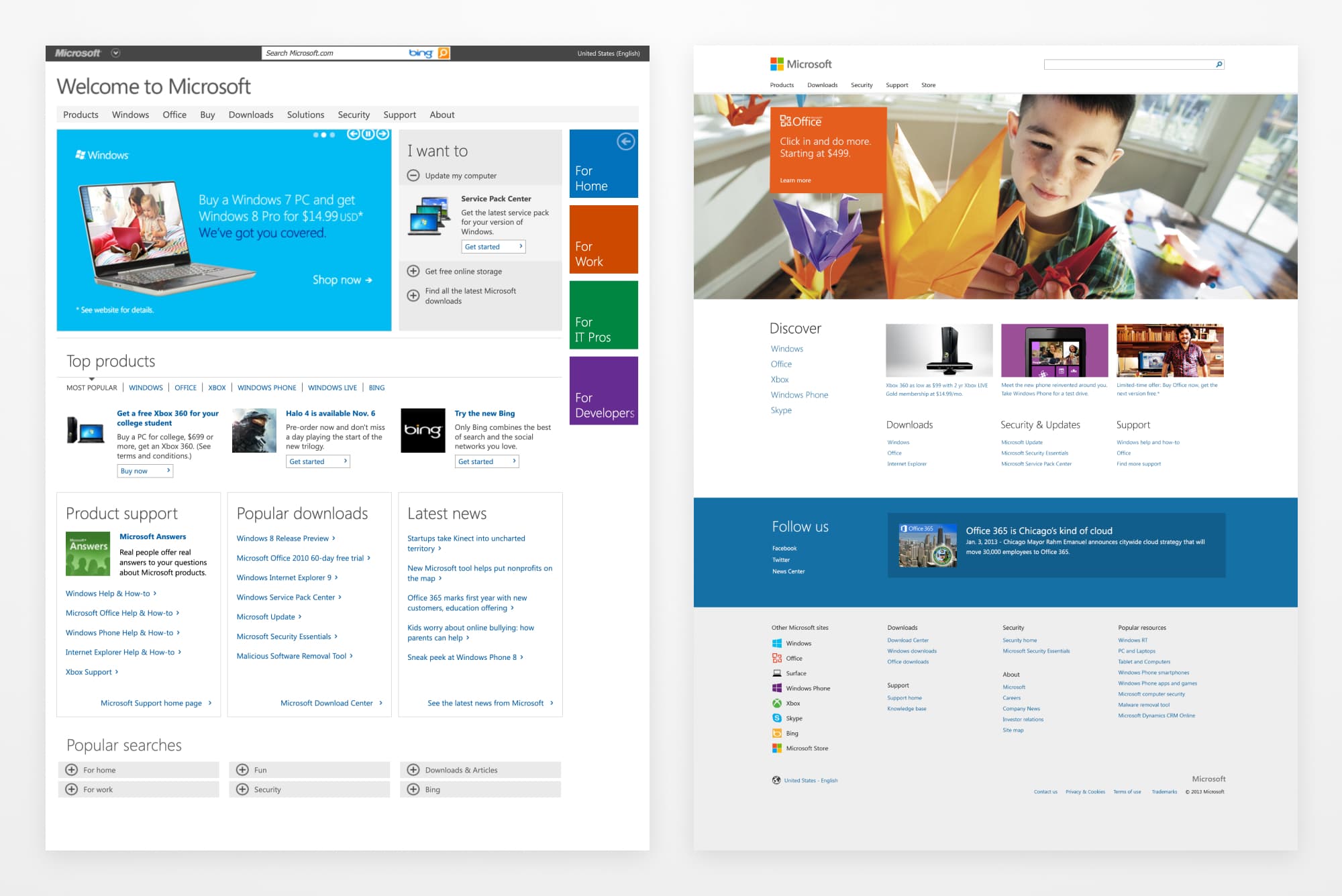This screenshot has height=896, width=1342.
Task: Click Bing icon in Other Microsoft sites
Action: click(777, 733)
